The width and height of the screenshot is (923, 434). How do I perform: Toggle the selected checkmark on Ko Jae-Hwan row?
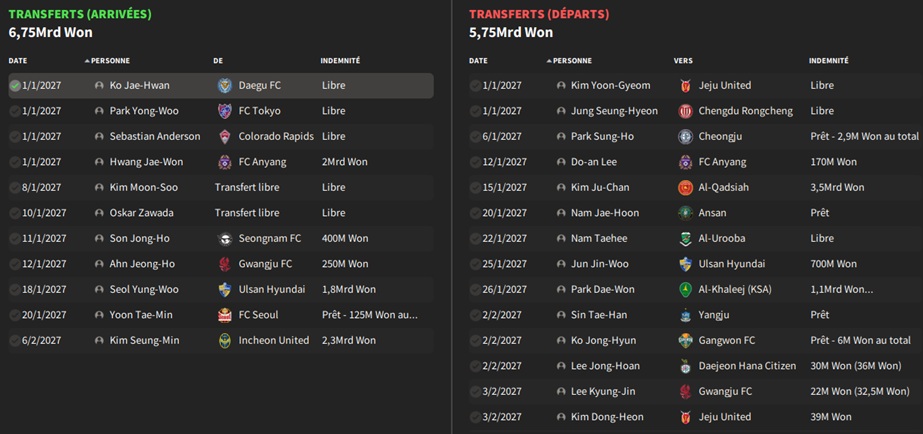[x=15, y=86]
